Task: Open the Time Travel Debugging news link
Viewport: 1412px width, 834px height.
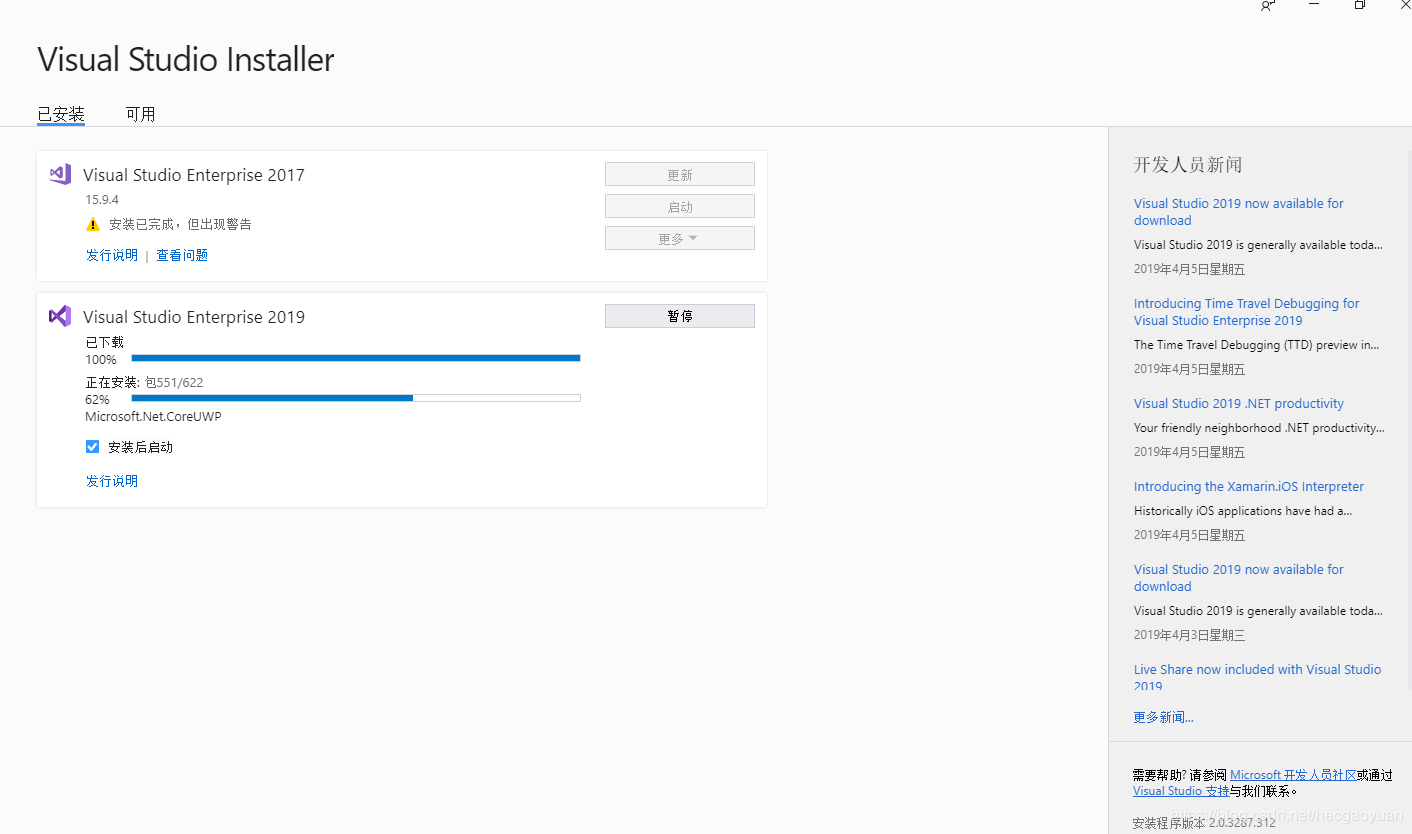Action: (x=1246, y=312)
